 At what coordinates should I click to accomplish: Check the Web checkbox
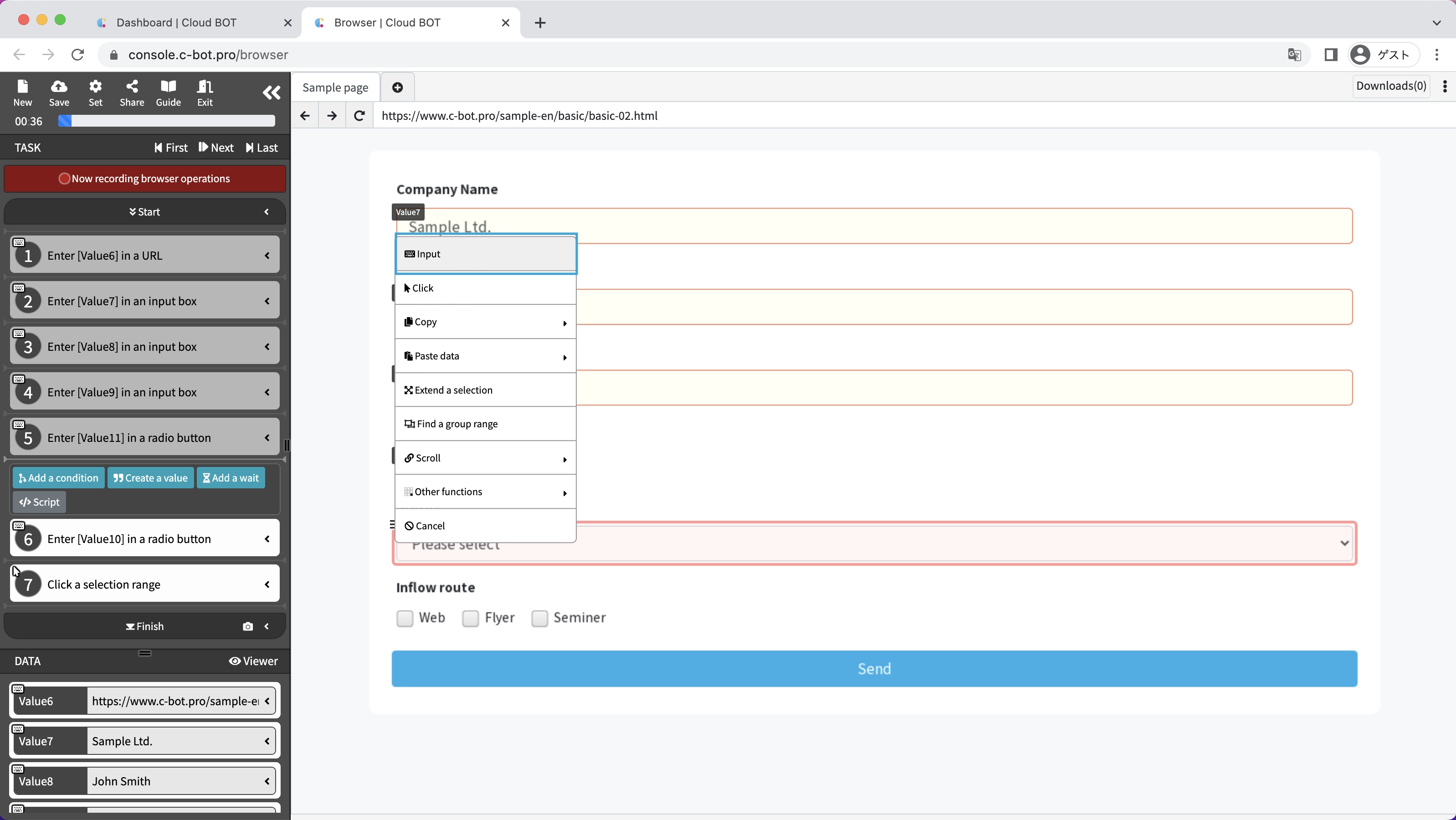pos(405,618)
